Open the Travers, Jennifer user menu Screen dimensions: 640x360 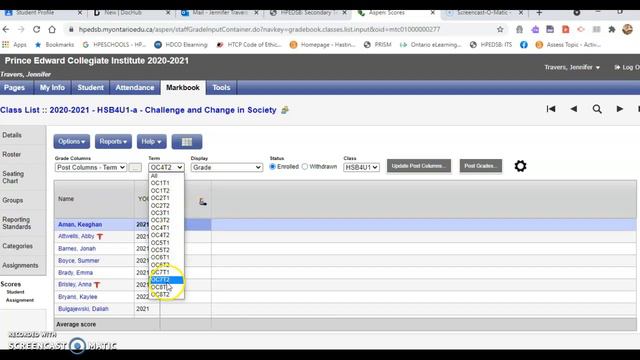coord(572,67)
